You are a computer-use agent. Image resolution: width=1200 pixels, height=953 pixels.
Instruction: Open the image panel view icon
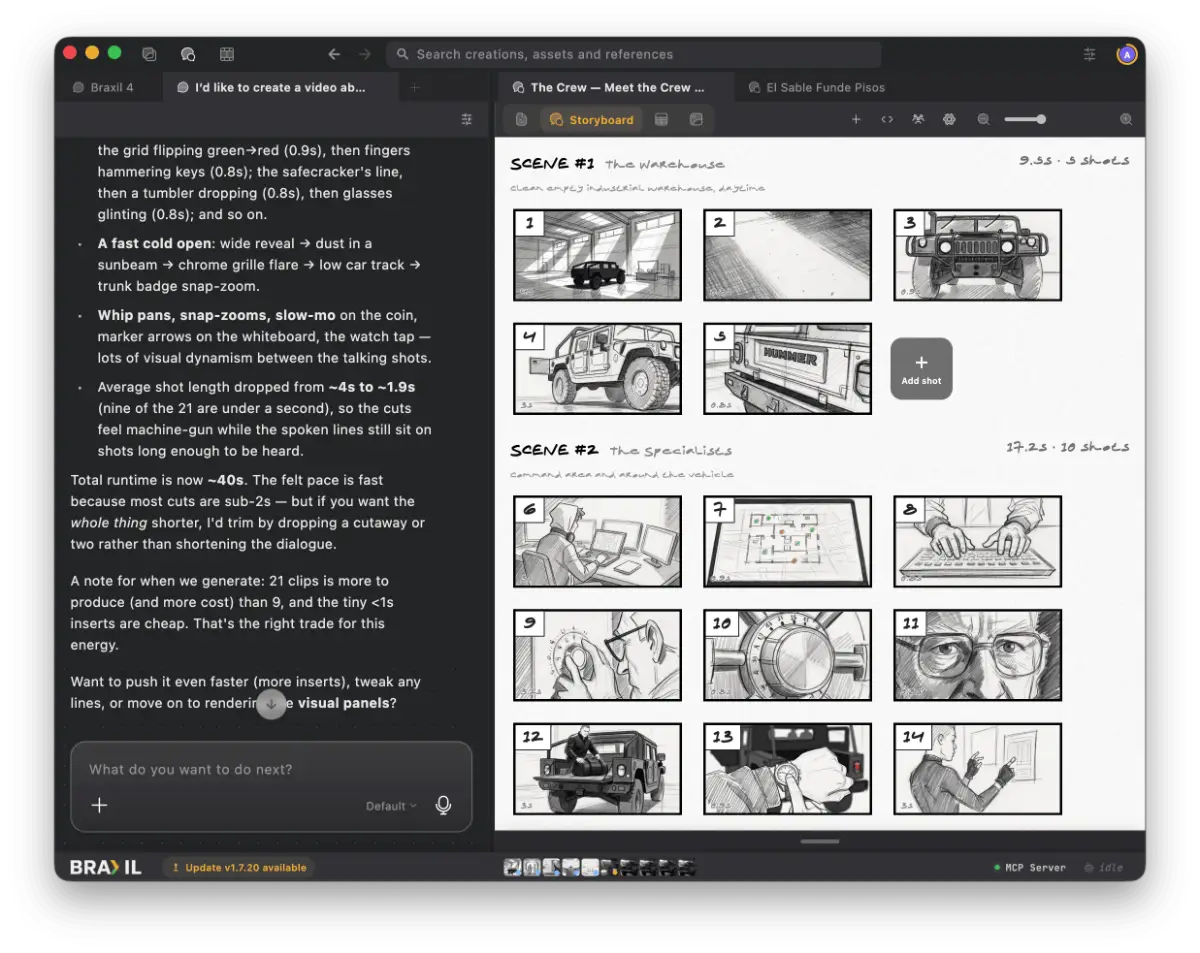[x=696, y=119]
